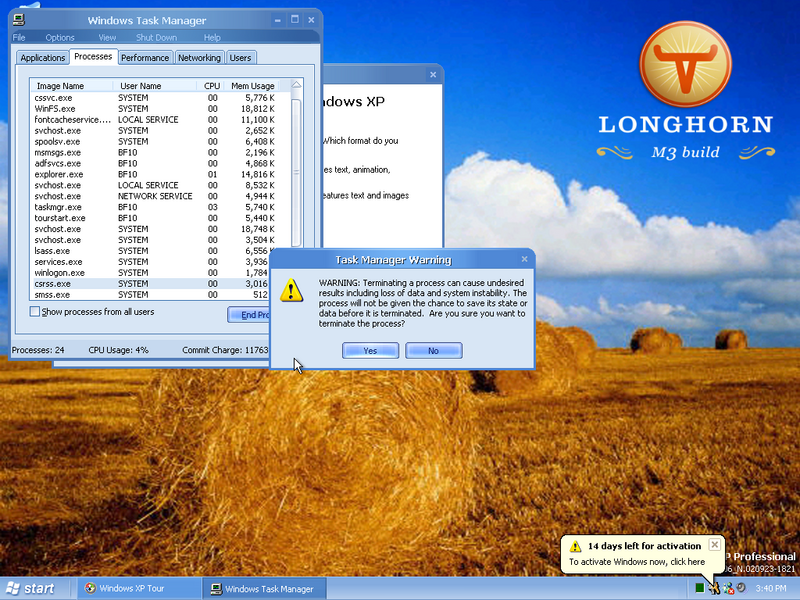Sort by the Mem Usage column header
The height and width of the screenshot is (600, 800).
tap(252, 86)
